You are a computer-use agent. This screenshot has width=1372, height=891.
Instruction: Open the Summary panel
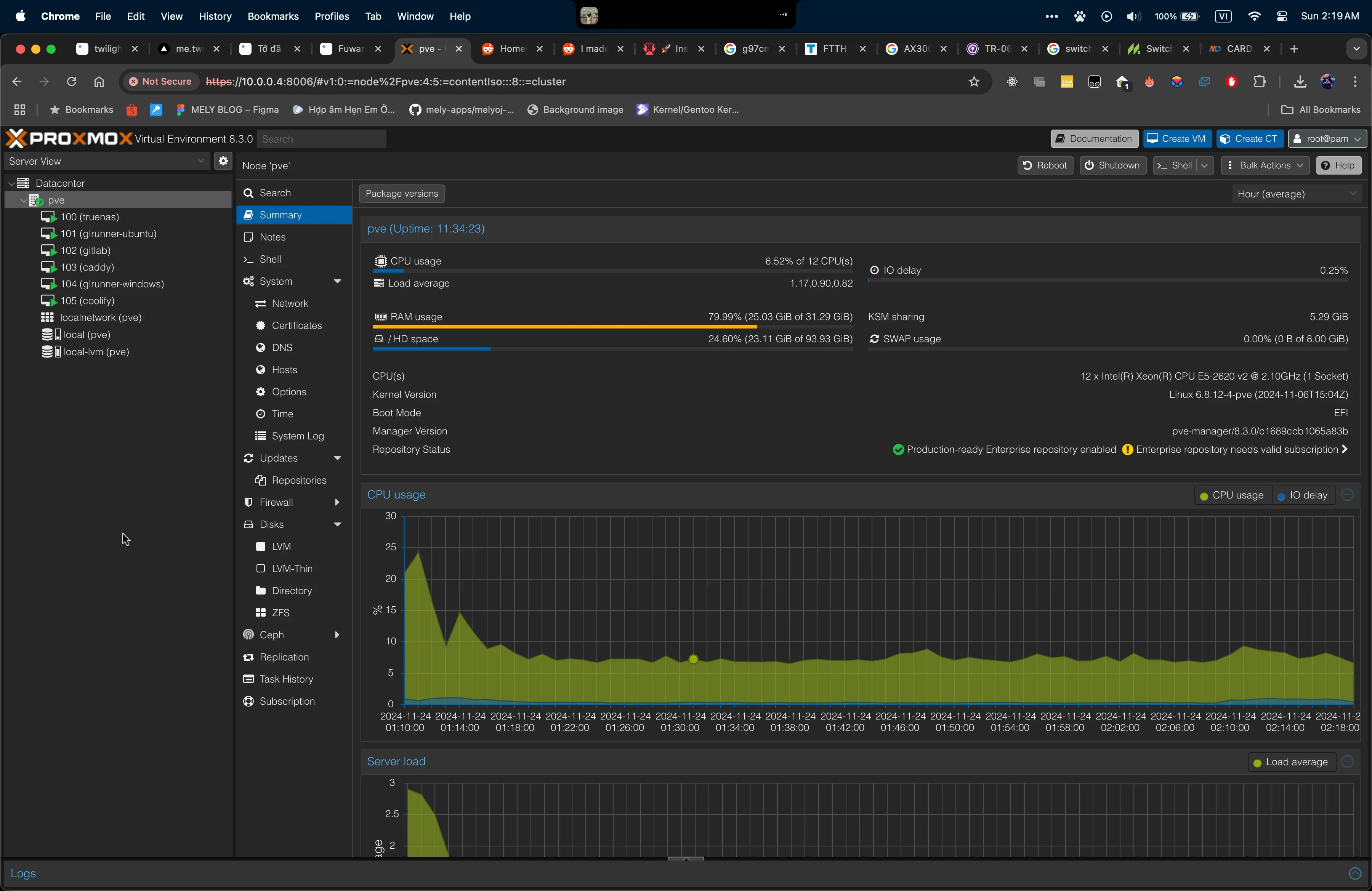[x=294, y=215]
